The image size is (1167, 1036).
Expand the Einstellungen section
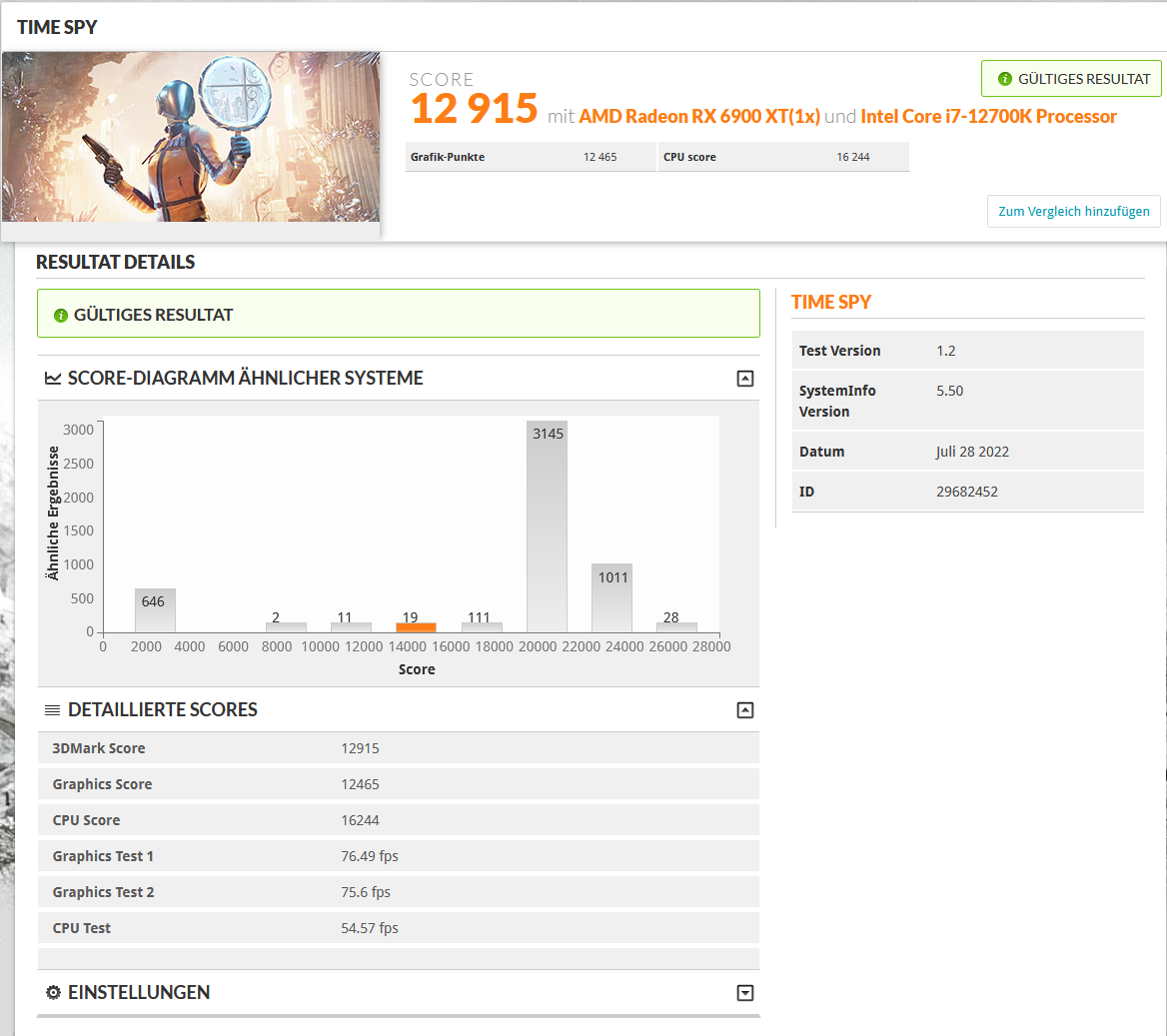(745, 993)
